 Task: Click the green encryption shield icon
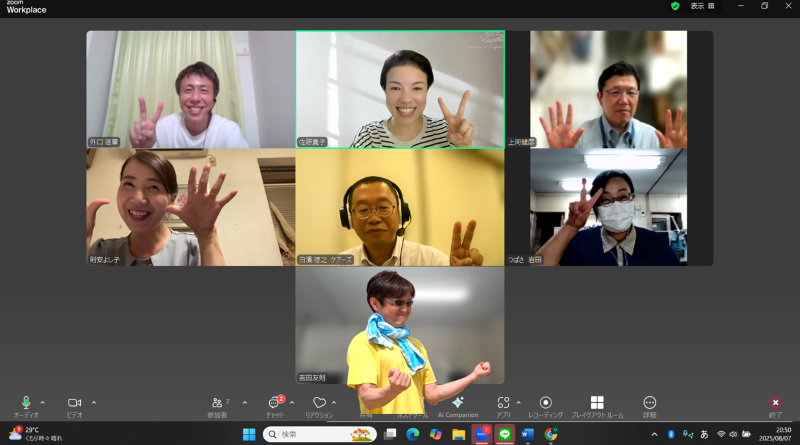point(675,6)
